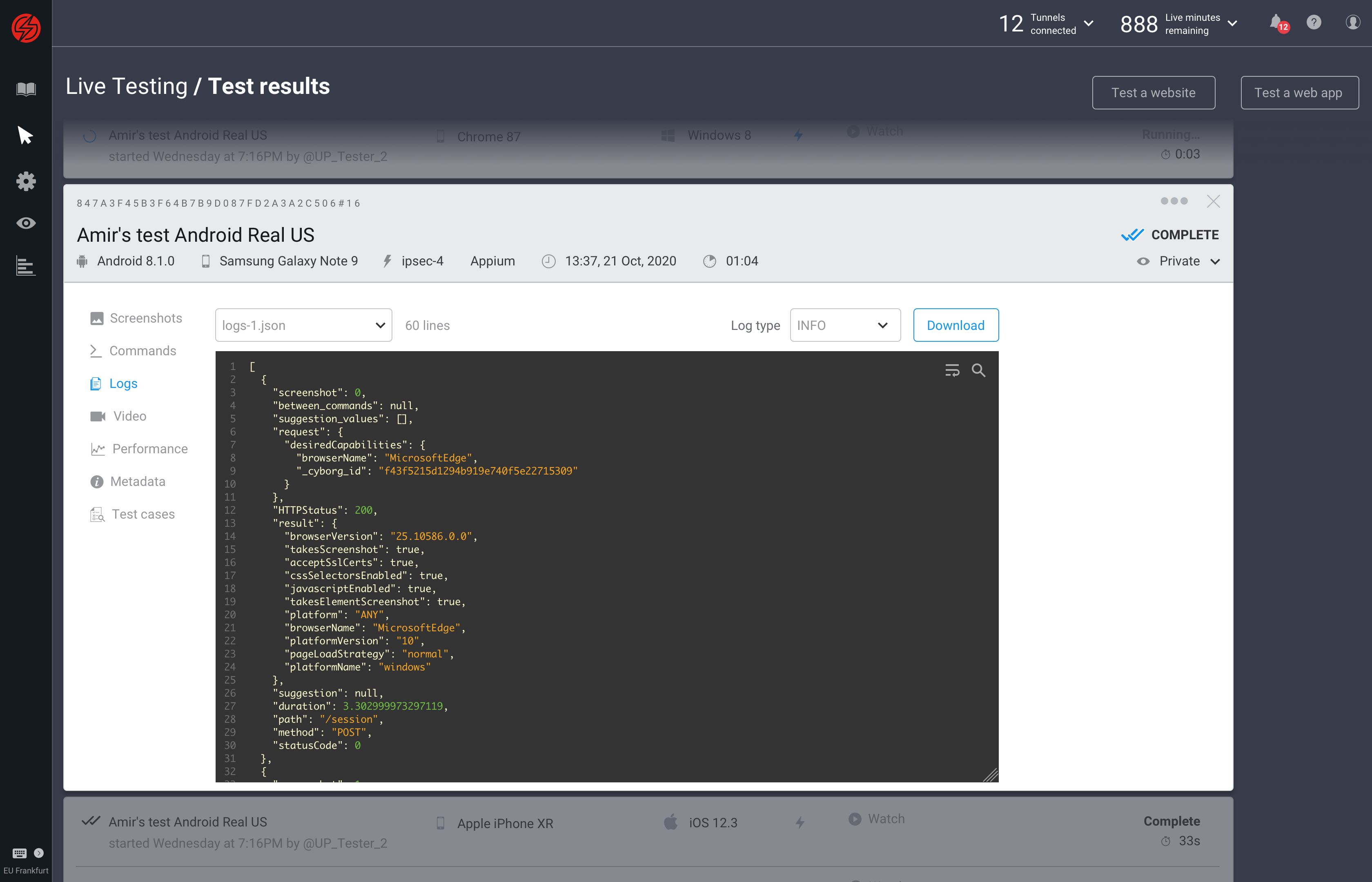Viewport: 1372px width, 882px height.
Task: Click the spinner icon on running test row
Action: click(x=89, y=136)
